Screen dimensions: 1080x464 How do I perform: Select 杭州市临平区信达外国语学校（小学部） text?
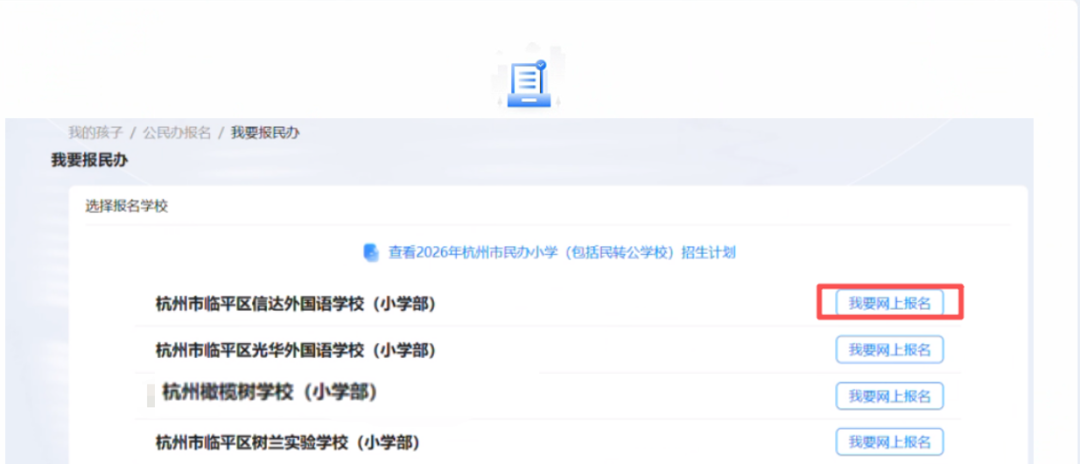pyautogui.click(x=296, y=304)
